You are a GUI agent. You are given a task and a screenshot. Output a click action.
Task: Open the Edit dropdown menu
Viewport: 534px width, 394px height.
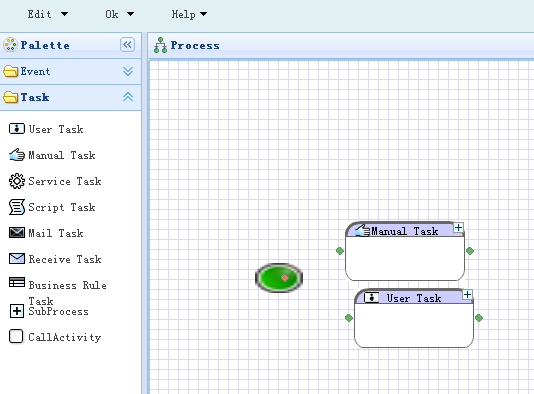(x=47, y=14)
